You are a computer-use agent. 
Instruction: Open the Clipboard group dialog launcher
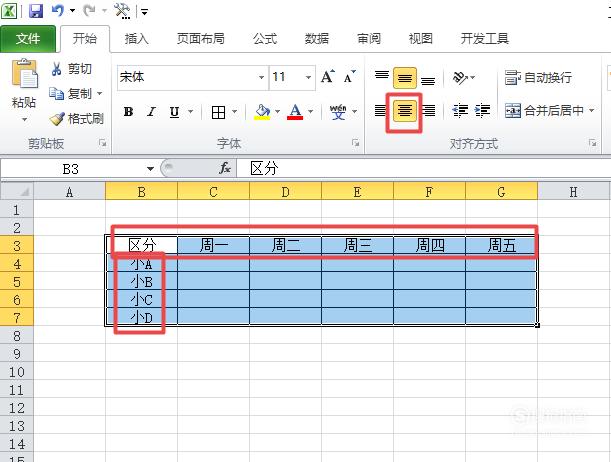tap(102, 143)
